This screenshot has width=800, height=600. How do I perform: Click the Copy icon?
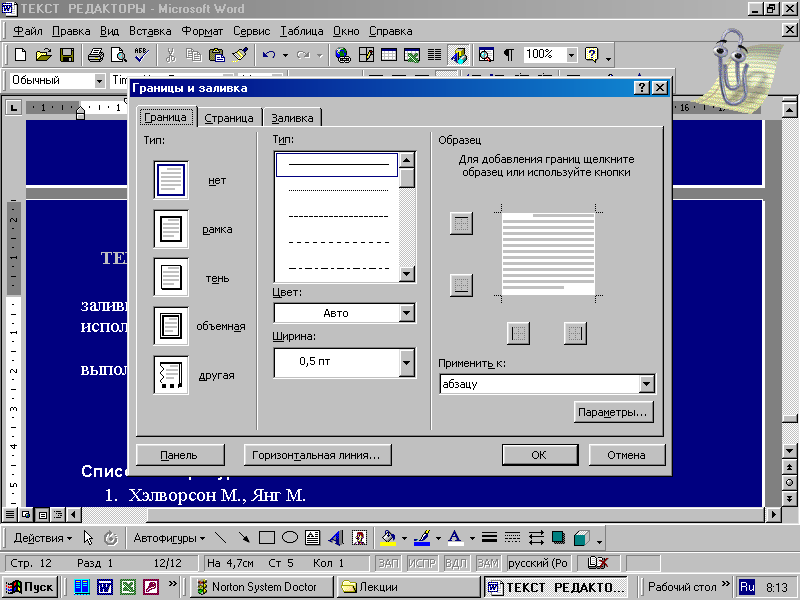tap(193, 55)
